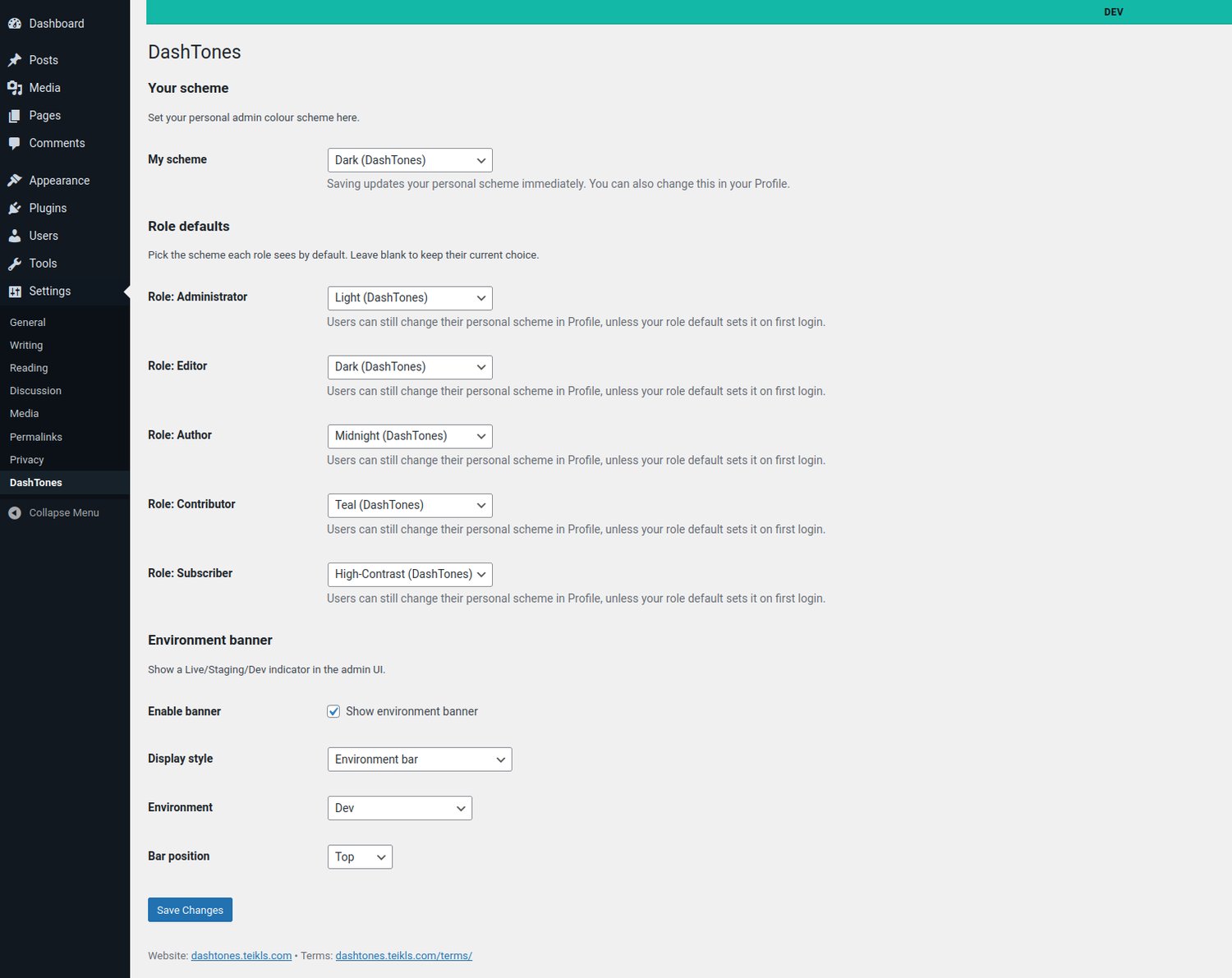Click the Save Changes button
The width and height of the screenshot is (1232, 978).
[190, 910]
